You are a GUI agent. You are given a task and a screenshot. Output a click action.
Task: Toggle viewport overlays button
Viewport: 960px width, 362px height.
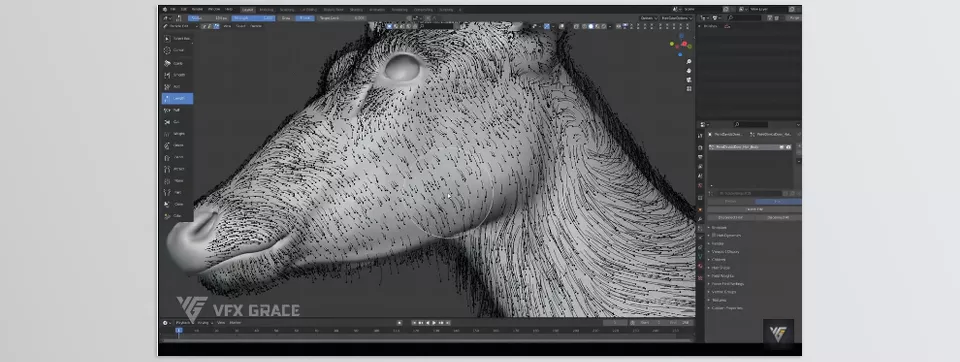tap(562, 26)
